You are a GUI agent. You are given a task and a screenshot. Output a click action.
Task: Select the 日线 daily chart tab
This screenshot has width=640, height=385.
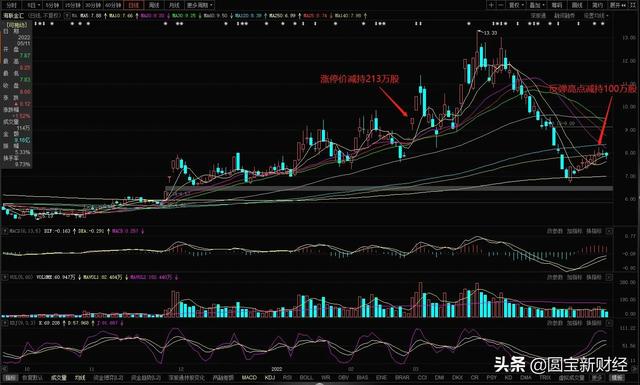point(133,5)
